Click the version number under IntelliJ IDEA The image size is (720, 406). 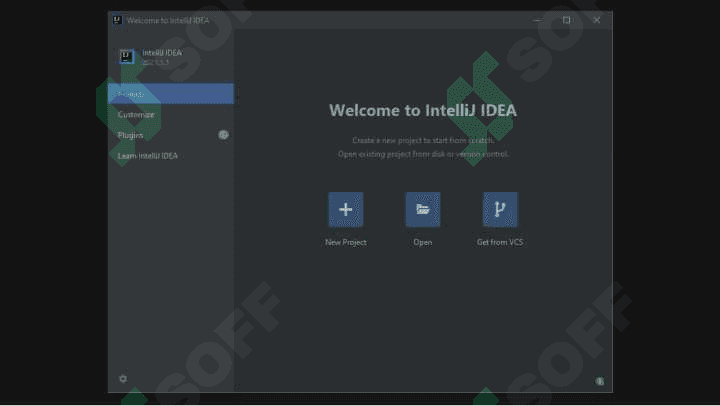pyautogui.click(x=155, y=62)
